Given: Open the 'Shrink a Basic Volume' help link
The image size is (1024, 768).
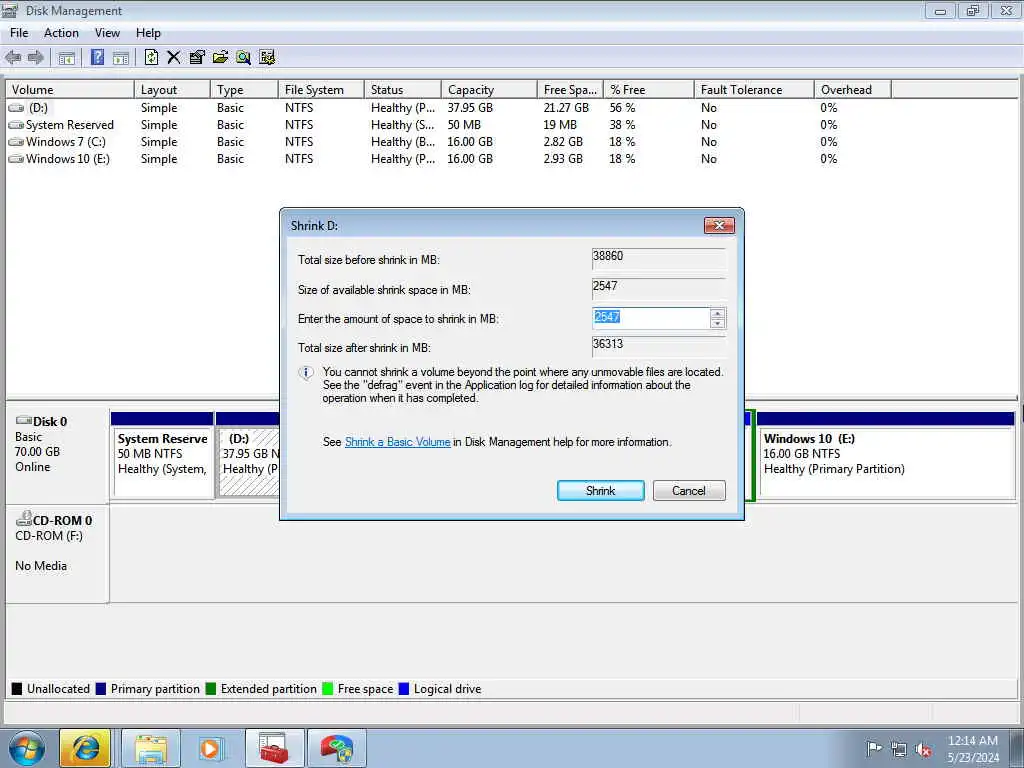Looking at the screenshot, I should point(398,442).
